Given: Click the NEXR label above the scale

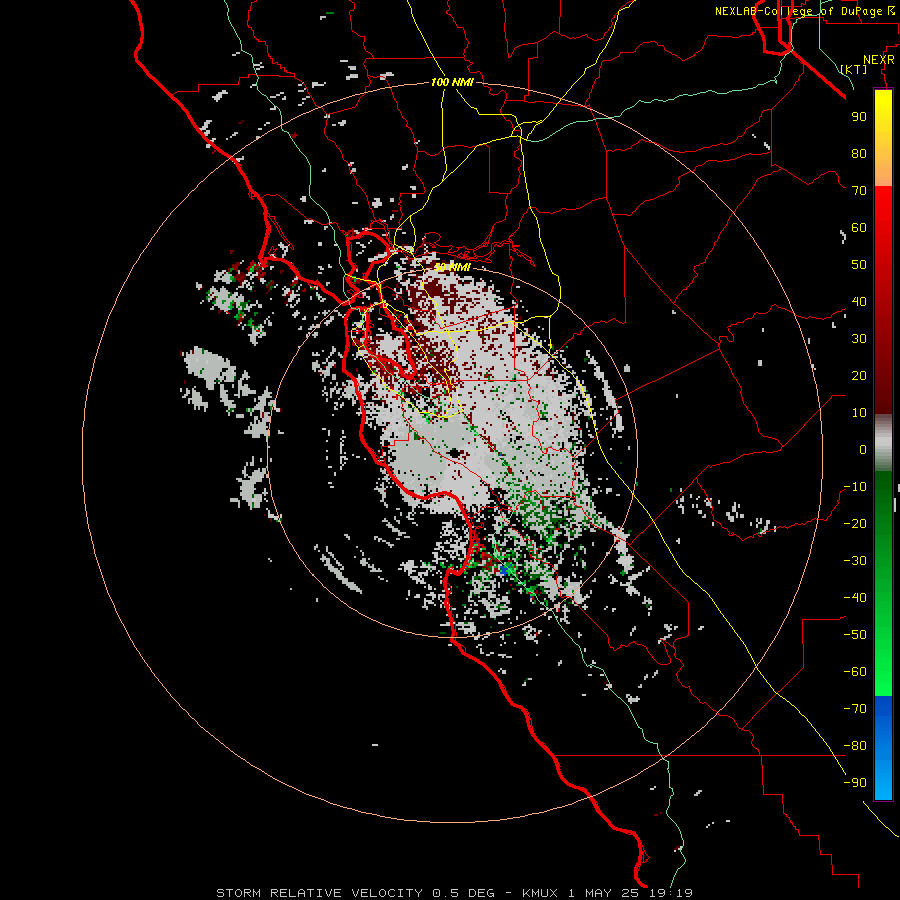Looking at the screenshot, I should [878, 60].
